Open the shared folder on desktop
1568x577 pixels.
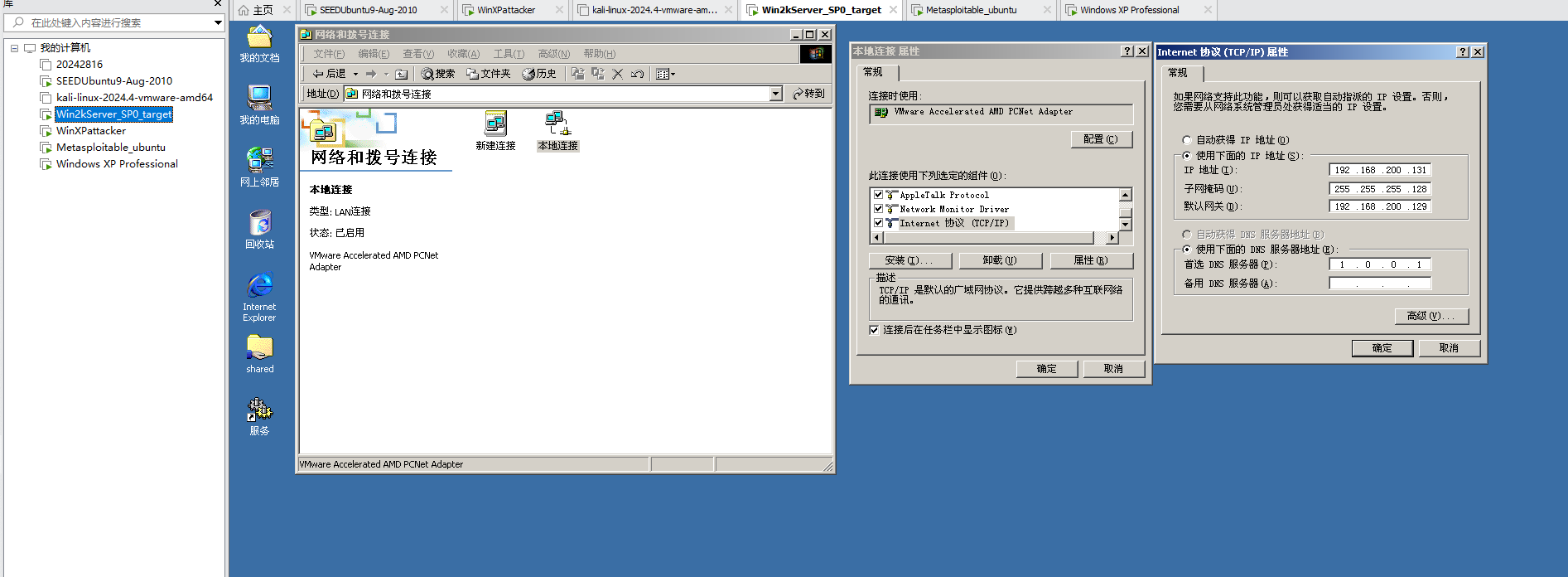259,354
